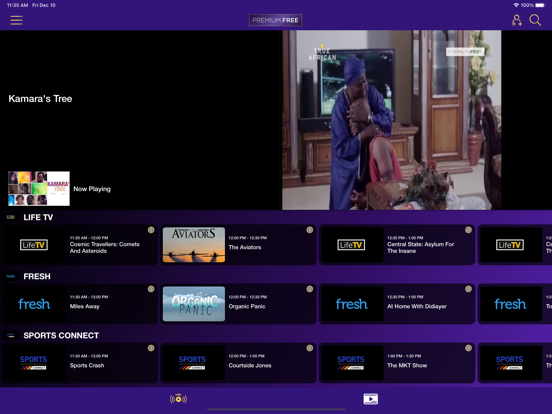Open the LIFE TV channel header
The height and width of the screenshot is (414, 552).
point(38,217)
